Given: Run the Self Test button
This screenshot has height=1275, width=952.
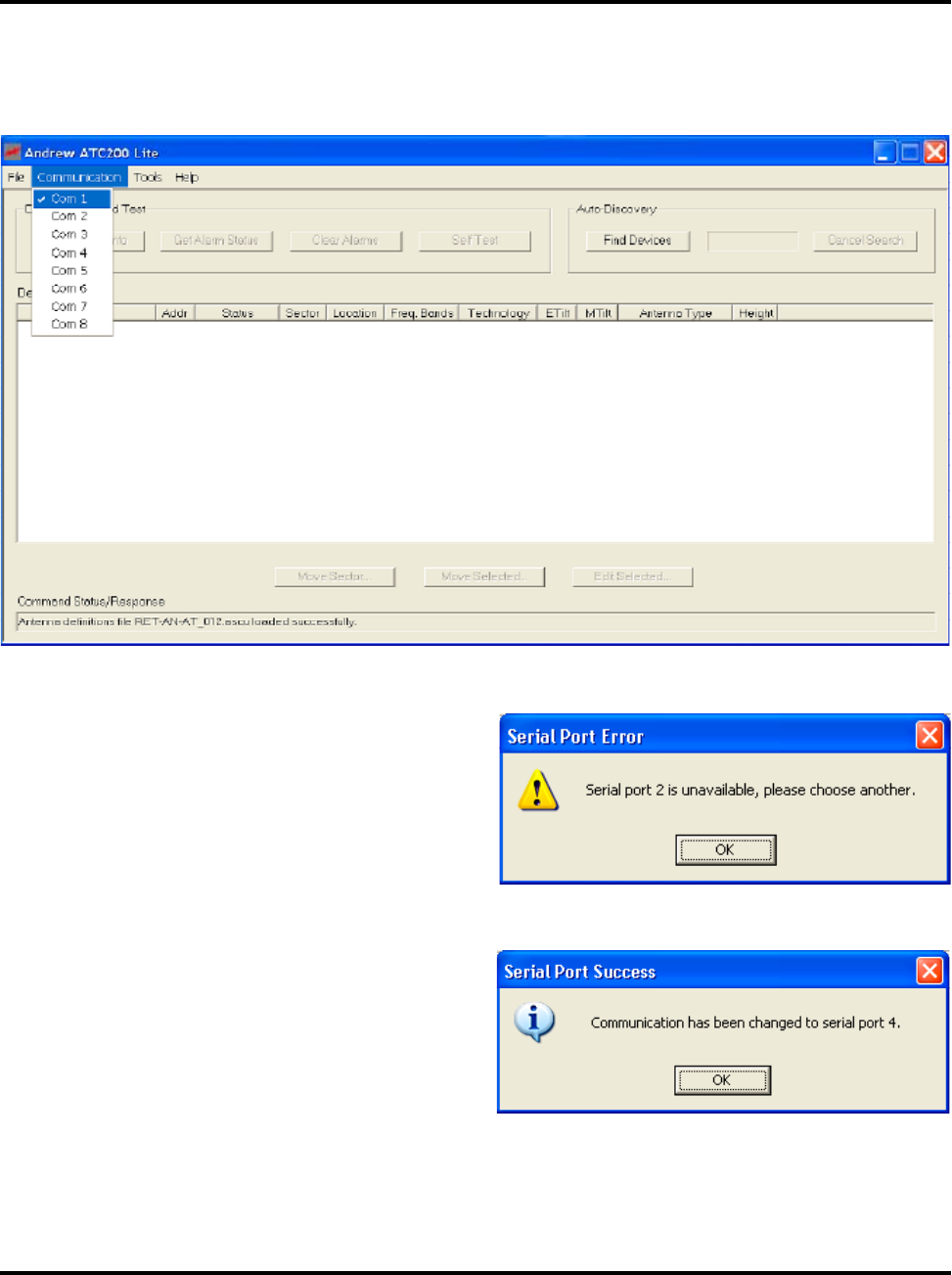Looking at the screenshot, I should (475, 241).
